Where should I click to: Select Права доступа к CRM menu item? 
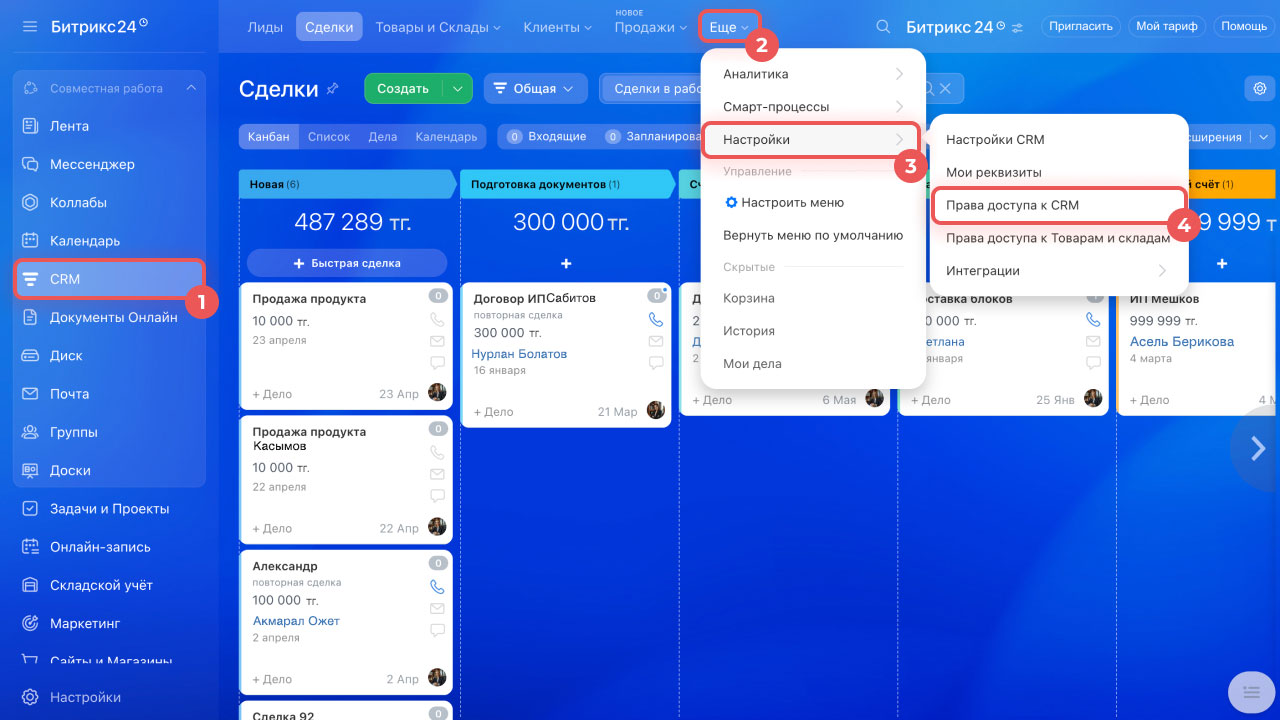click(1012, 205)
